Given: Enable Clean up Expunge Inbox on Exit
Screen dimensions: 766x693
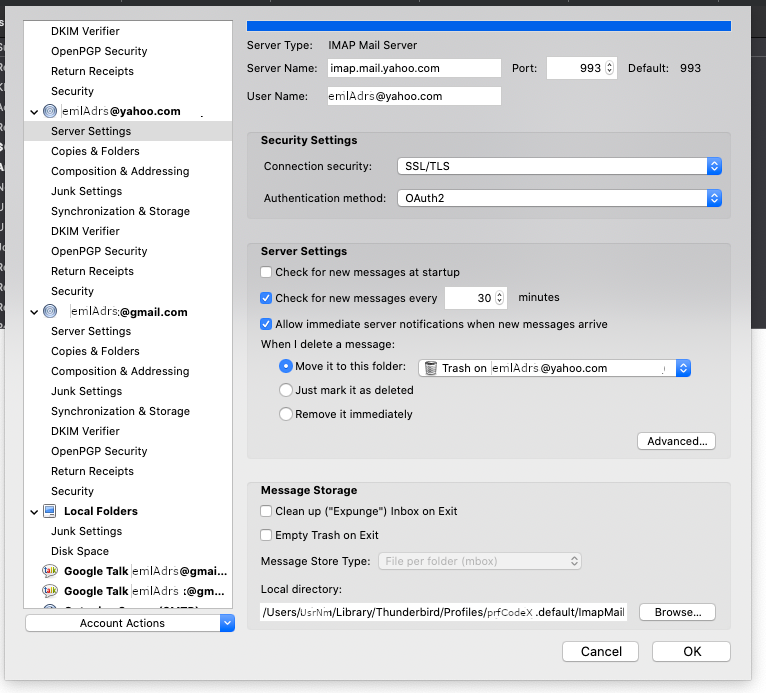Looking at the screenshot, I should pos(266,511).
